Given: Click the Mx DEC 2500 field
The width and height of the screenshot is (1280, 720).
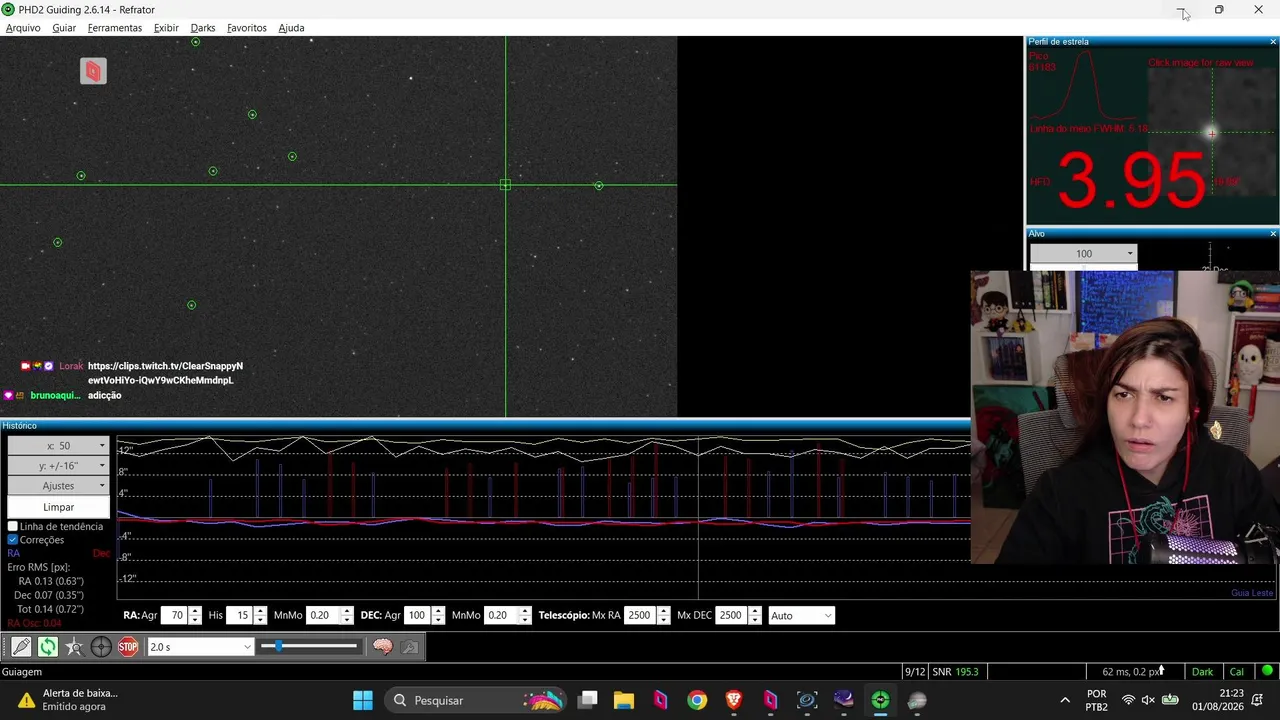Looking at the screenshot, I should tap(730, 616).
